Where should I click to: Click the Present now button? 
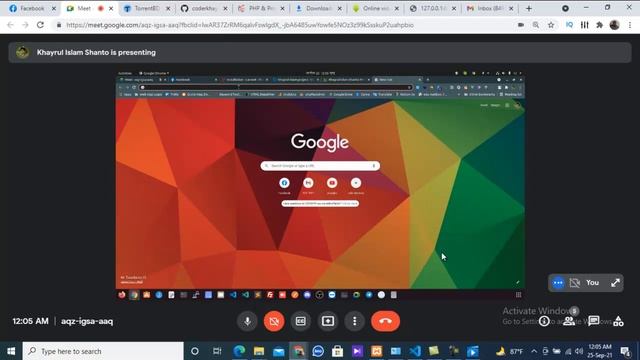(x=328, y=321)
